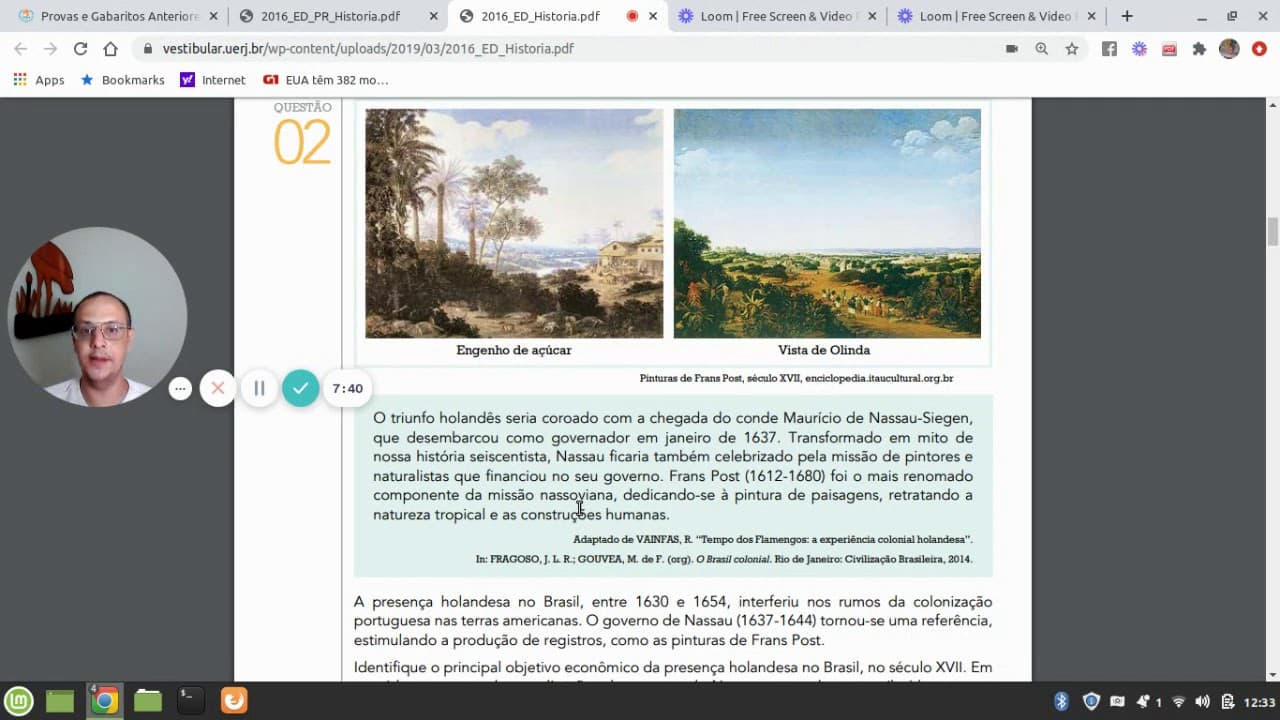The width and height of the screenshot is (1280, 720).
Task: Click the show desktop taskbar icon
Action: [60, 701]
